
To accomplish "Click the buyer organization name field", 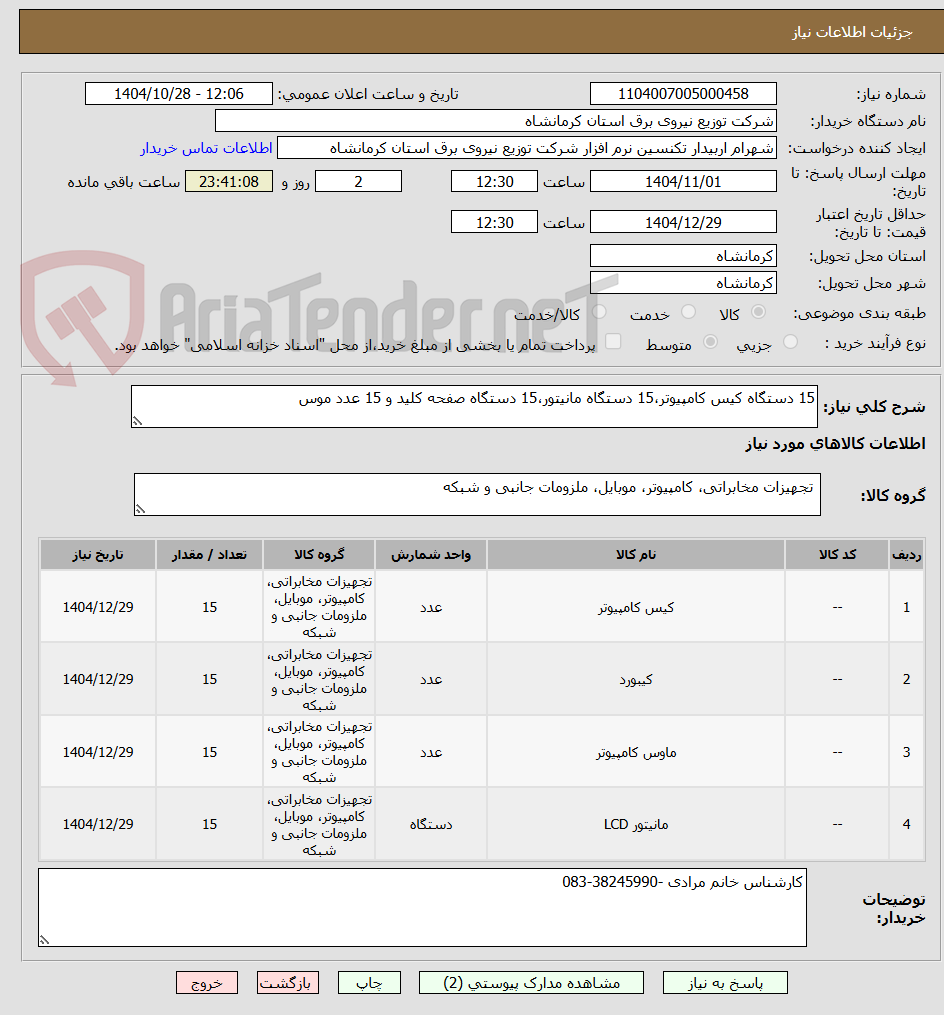I will point(495,121).
